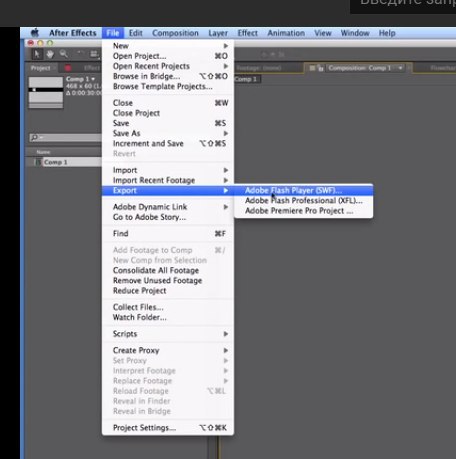Choose Collect Files
The width and height of the screenshot is (456, 459).
168,307
